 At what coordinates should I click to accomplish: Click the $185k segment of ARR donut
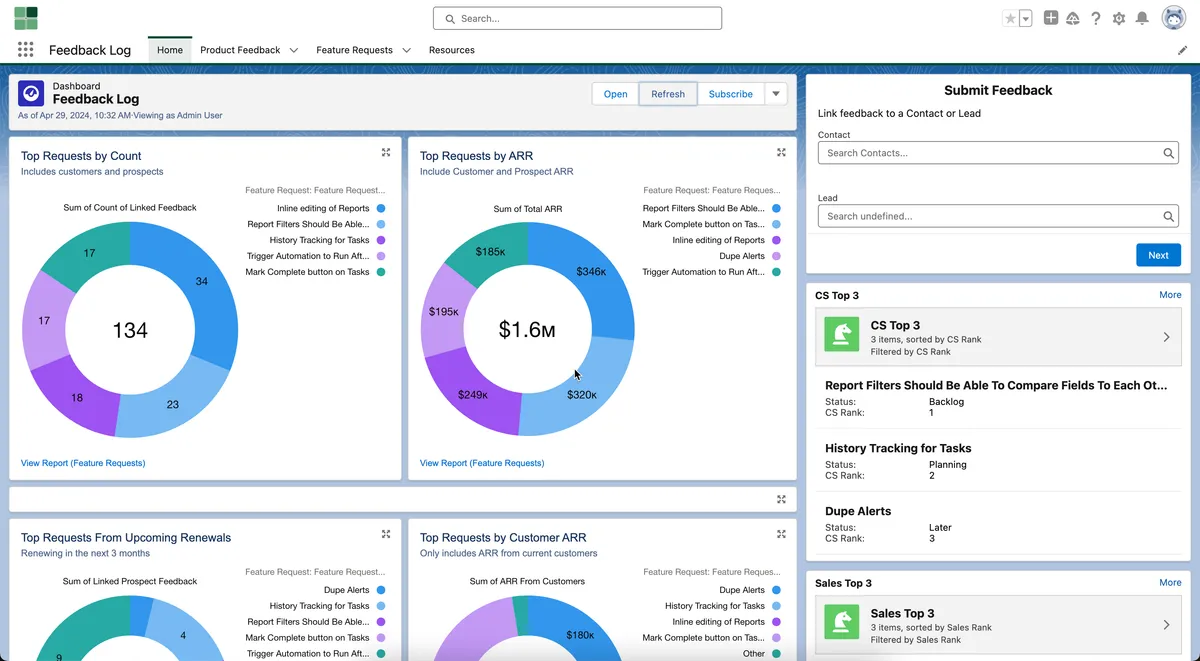coord(490,252)
